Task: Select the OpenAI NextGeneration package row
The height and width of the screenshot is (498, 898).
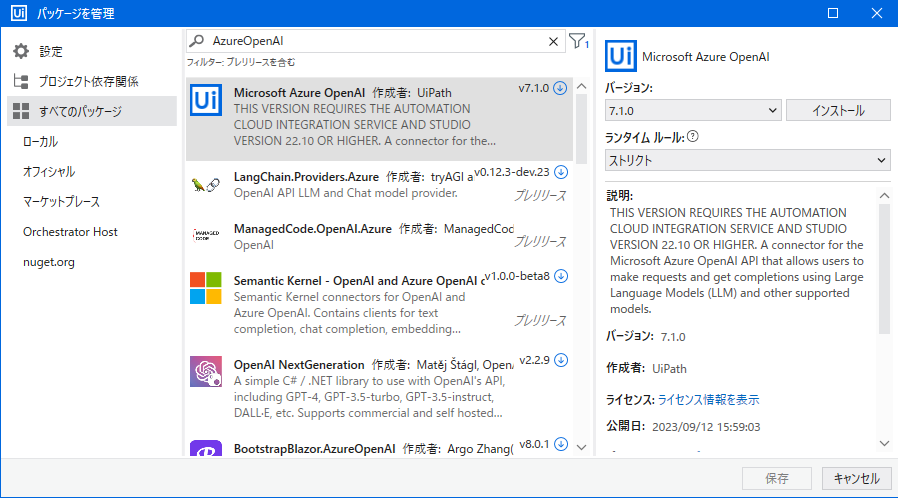Action: tap(379, 389)
